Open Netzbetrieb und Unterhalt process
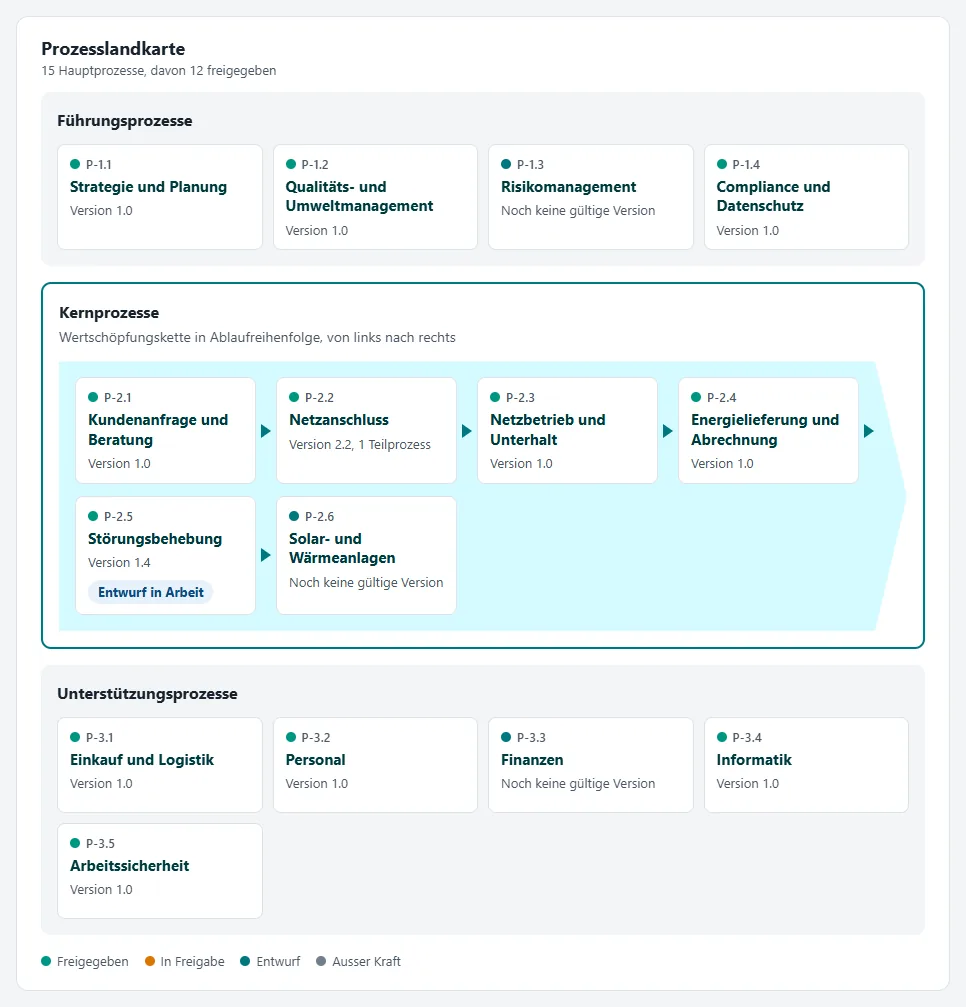 click(567, 430)
